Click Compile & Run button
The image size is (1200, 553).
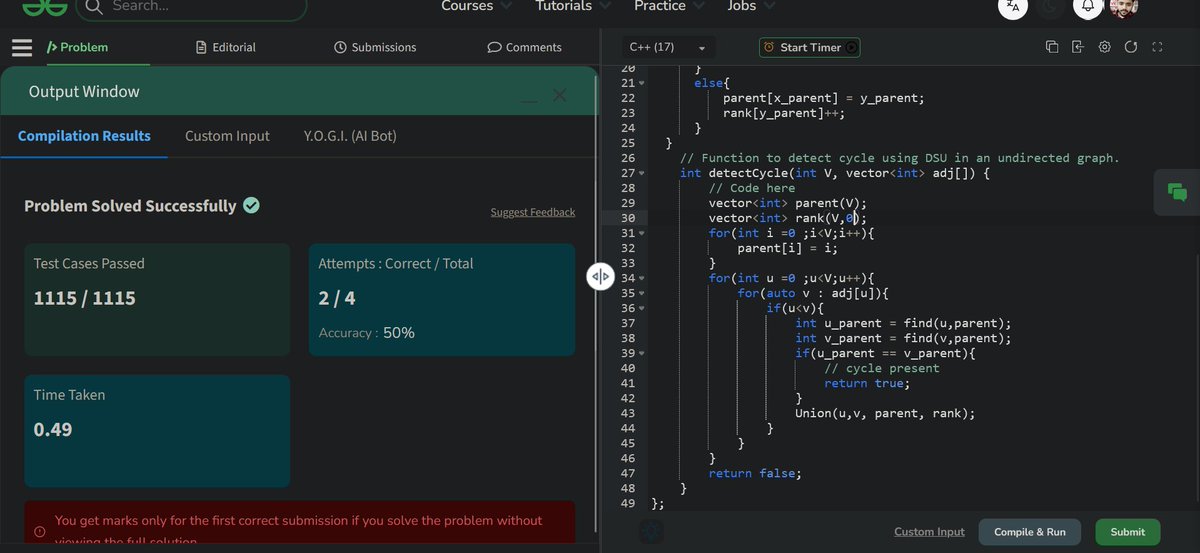coord(1030,532)
